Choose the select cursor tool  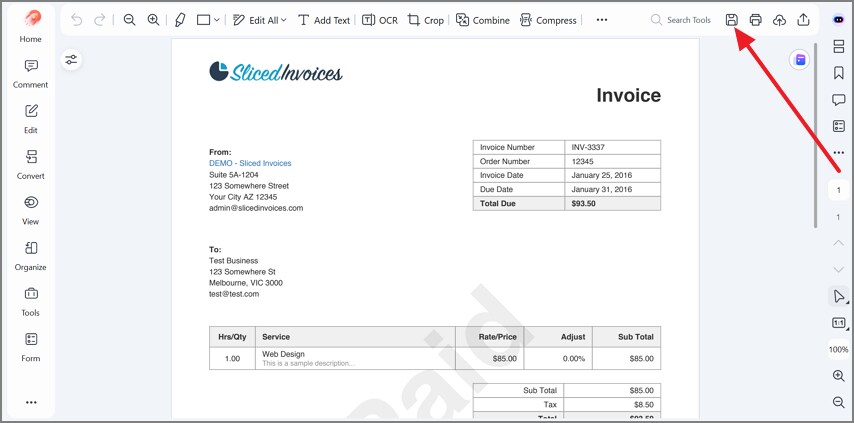coord(839,296)
